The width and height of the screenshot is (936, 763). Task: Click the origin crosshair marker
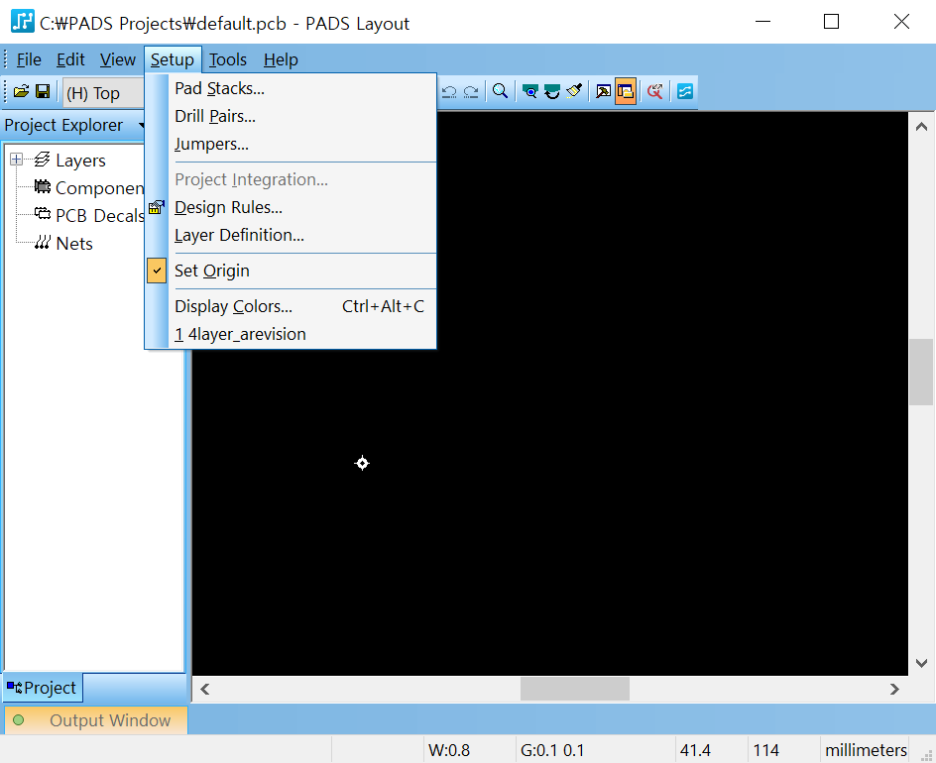tap(362, 463)
